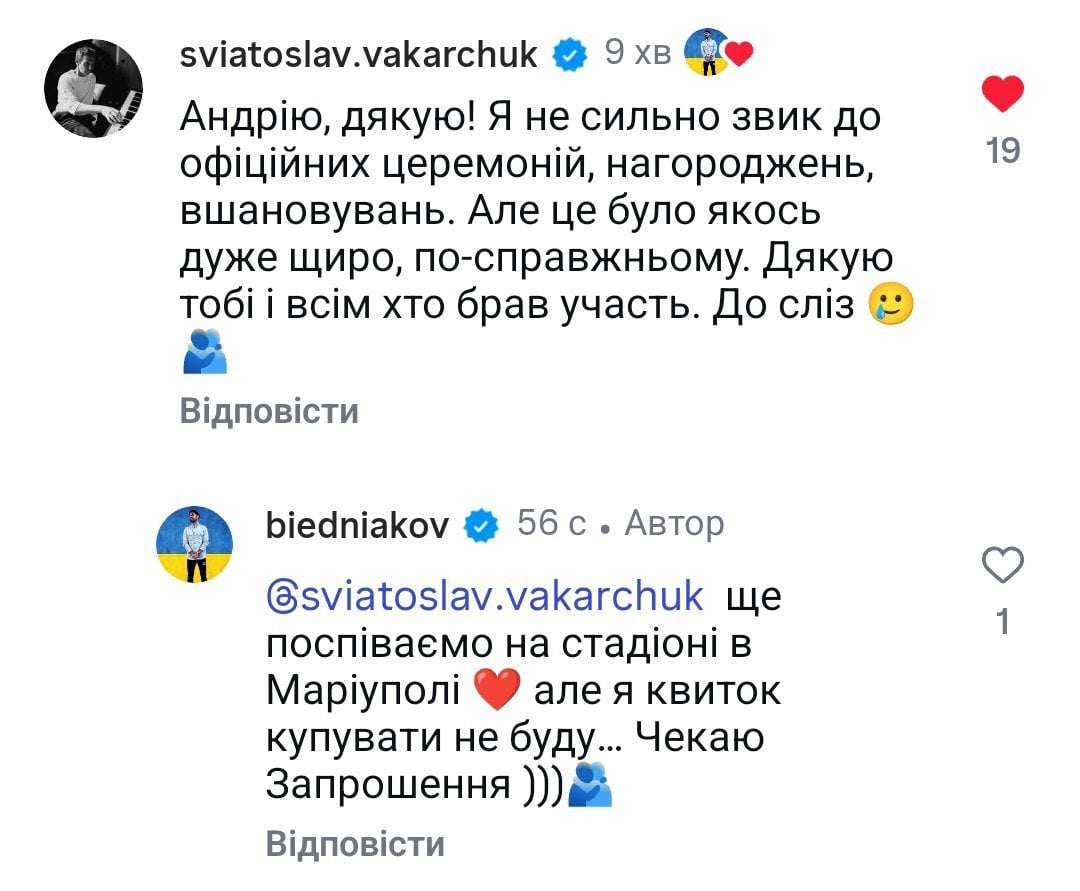Click verified badge next to sviatoslav.vakarchuk
The height and width of the screenshot is (891, 1080).
[570, 55]
